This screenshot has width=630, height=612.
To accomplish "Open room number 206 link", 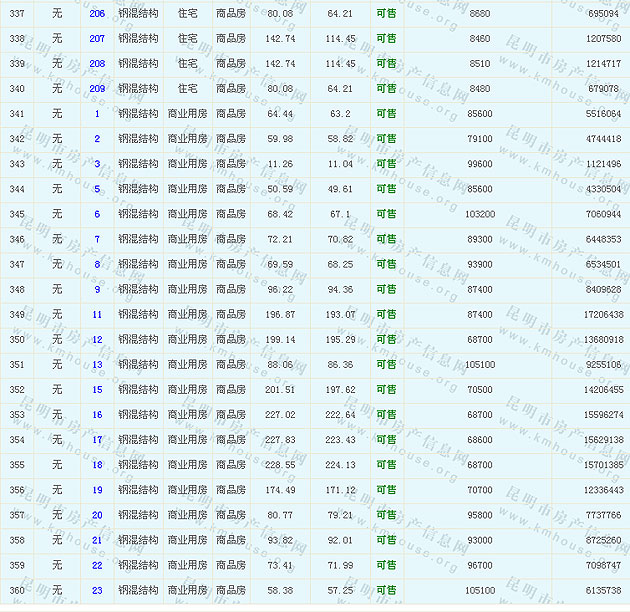I will 97,13.
